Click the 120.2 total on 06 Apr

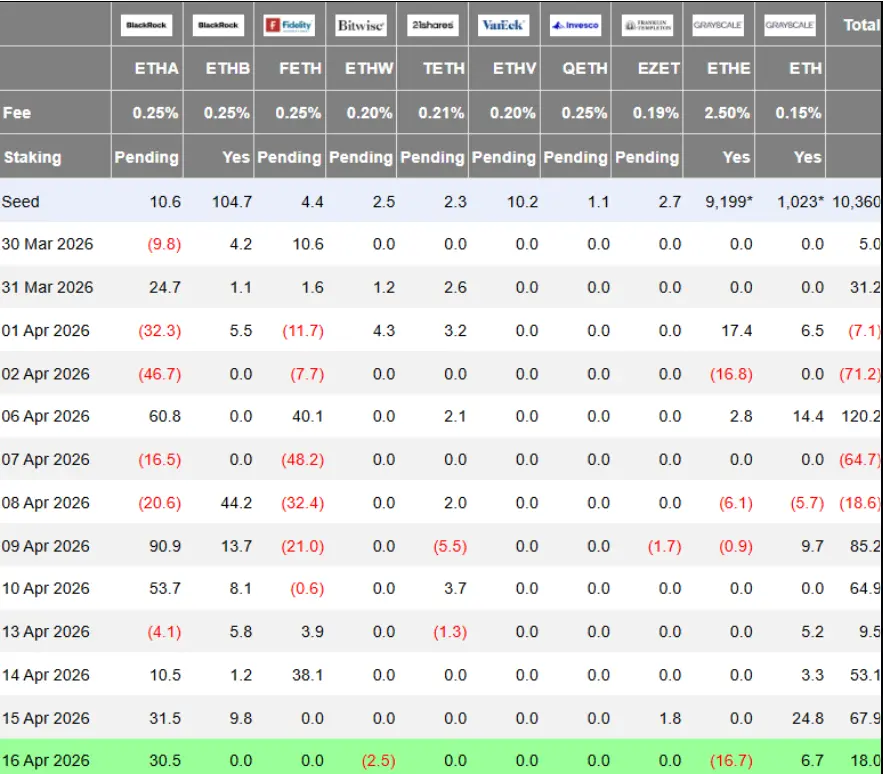(860, 416)
